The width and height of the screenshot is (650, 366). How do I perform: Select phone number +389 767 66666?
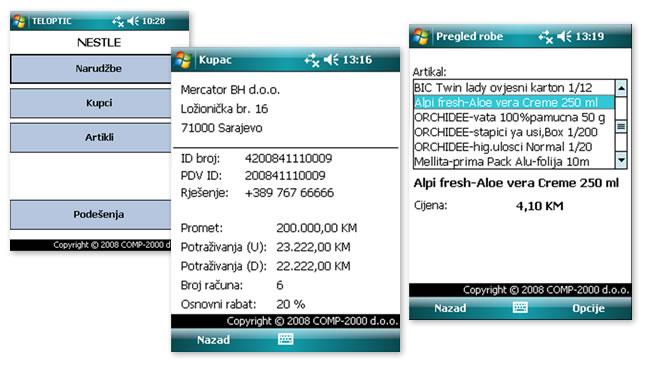[x=289, y=193]
